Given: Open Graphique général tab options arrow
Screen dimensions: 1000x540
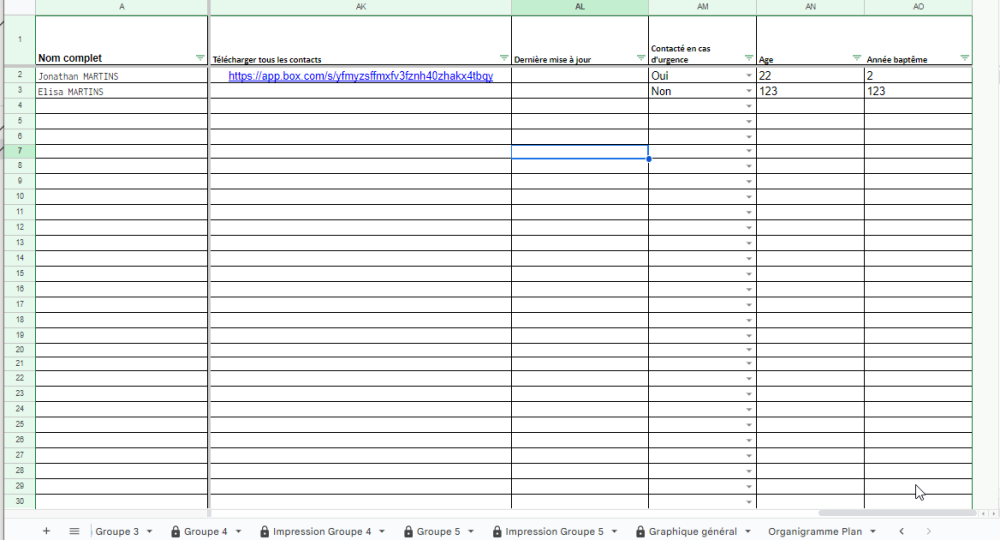Looking at the screenshot, I should coord(747,531).
